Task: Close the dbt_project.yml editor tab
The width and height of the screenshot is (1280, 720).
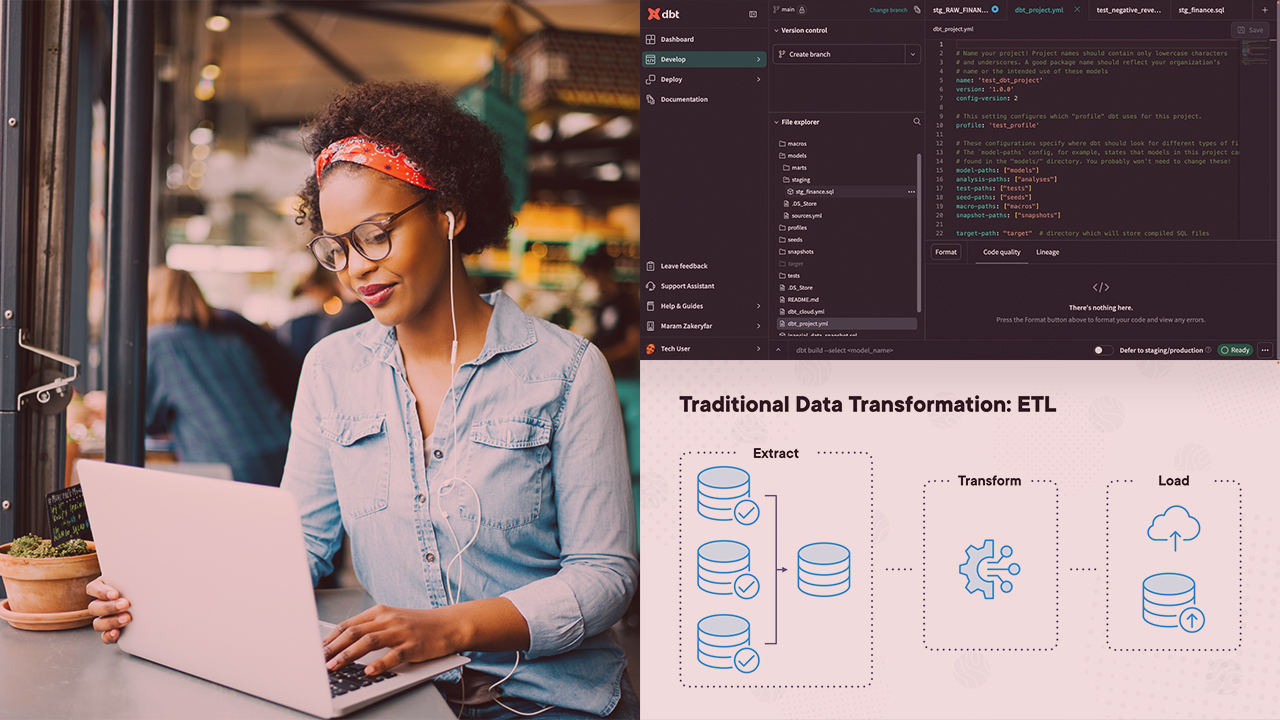Action: 1077,10
